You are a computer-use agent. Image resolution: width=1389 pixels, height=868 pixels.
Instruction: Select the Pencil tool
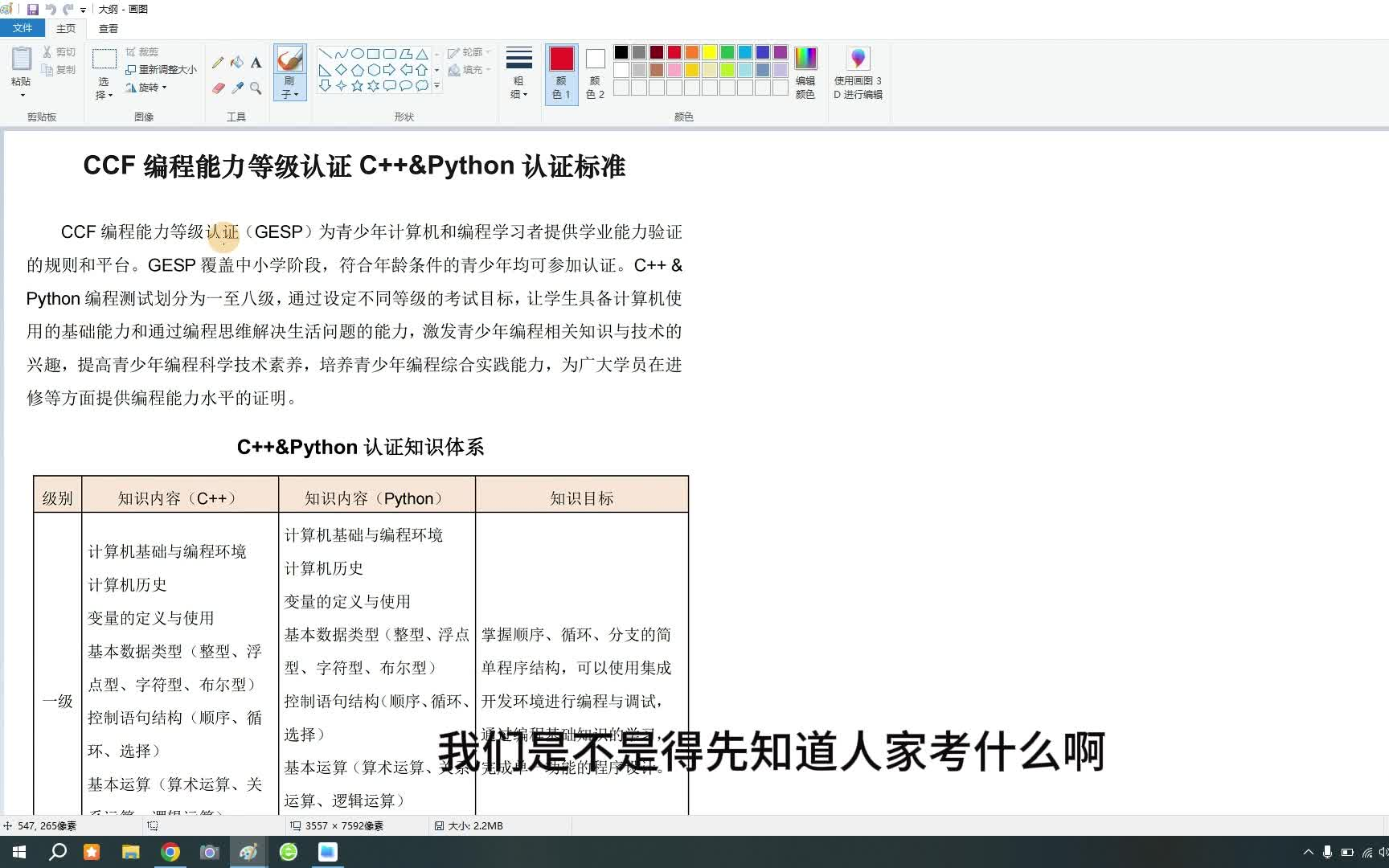tap(218, 63)
